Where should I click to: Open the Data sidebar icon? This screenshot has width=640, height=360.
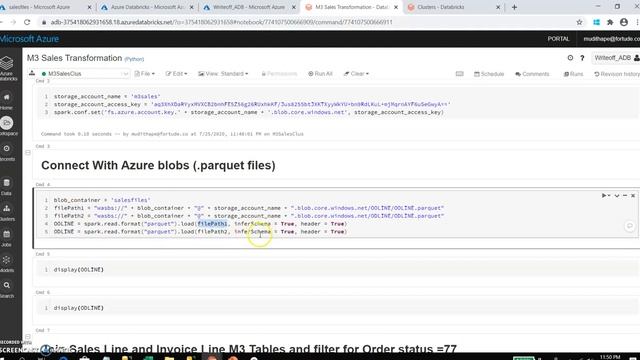pyautogui.click(x=7, y=186)
